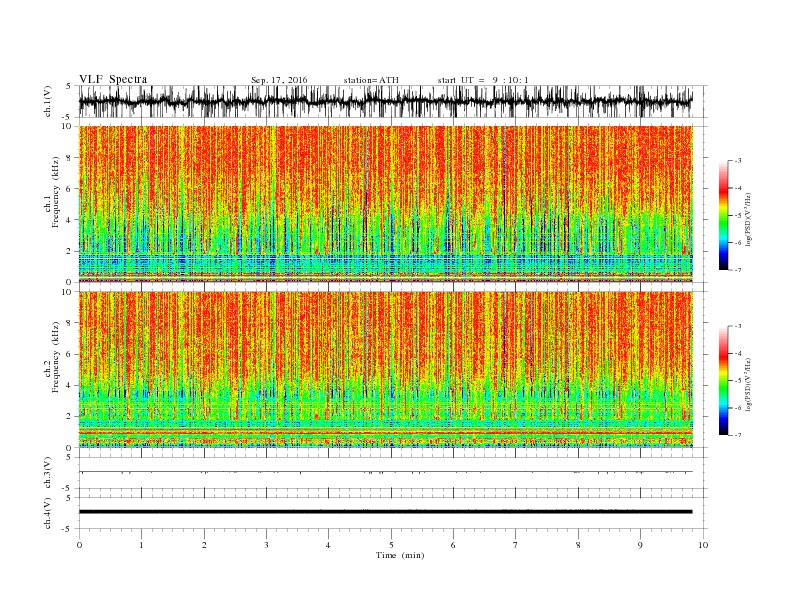This screenshot has height=612, width=792.
Task: Click time-axis tick label "5"
Action: point(391,545)
